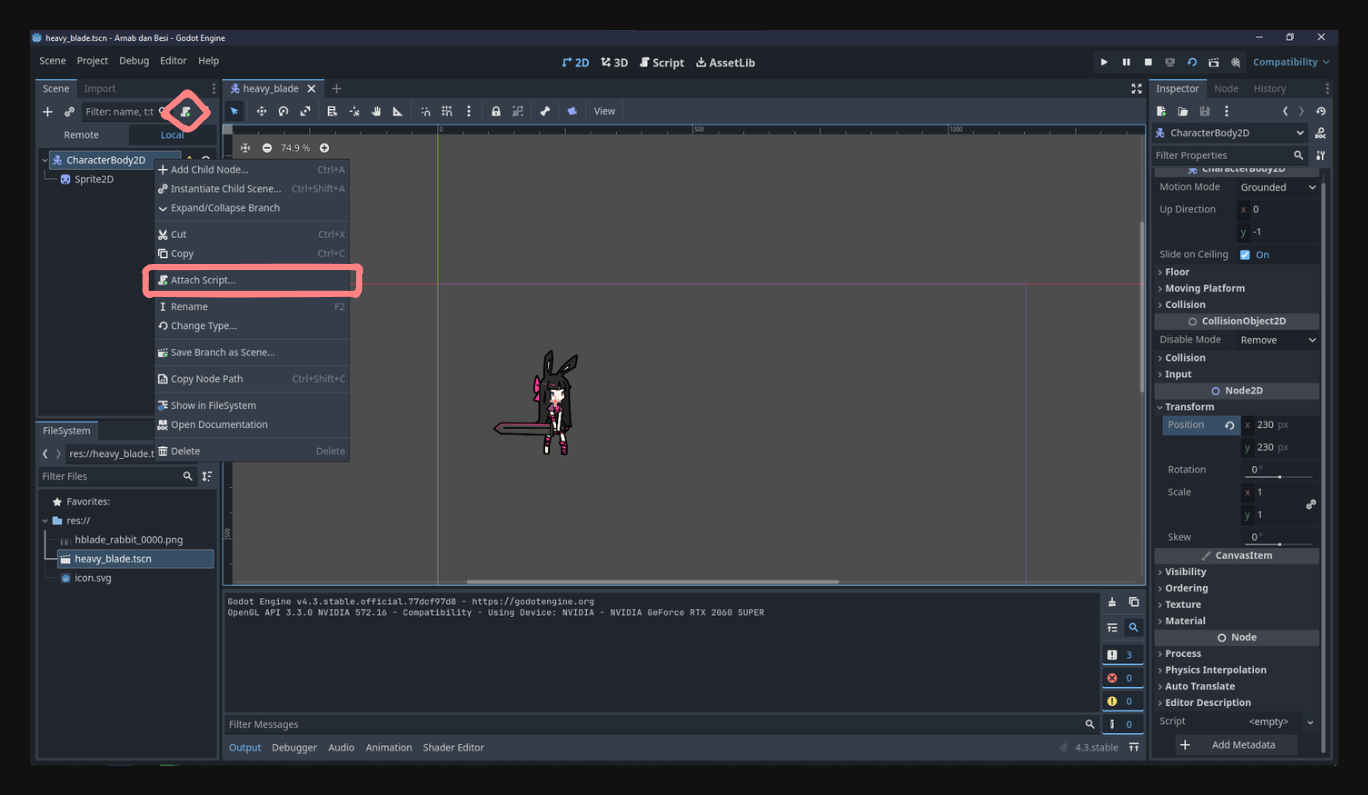Collapse the CharacterBody2D tree branch
Image resolution: width=1368 pixels, height=795 pixels.
point(45,160)
